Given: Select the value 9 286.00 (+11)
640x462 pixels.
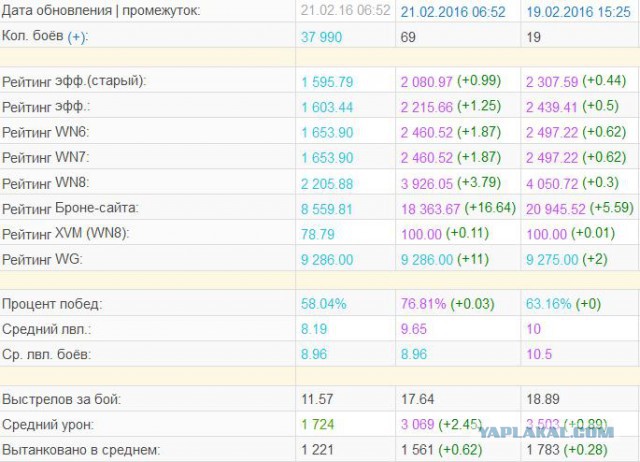Looking at the screenshot, I should 444,259.
